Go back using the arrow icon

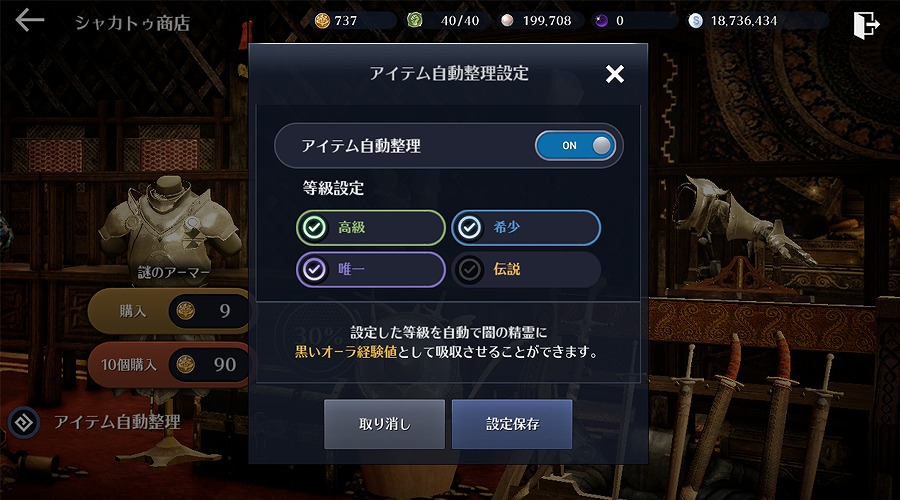(29, 21)
